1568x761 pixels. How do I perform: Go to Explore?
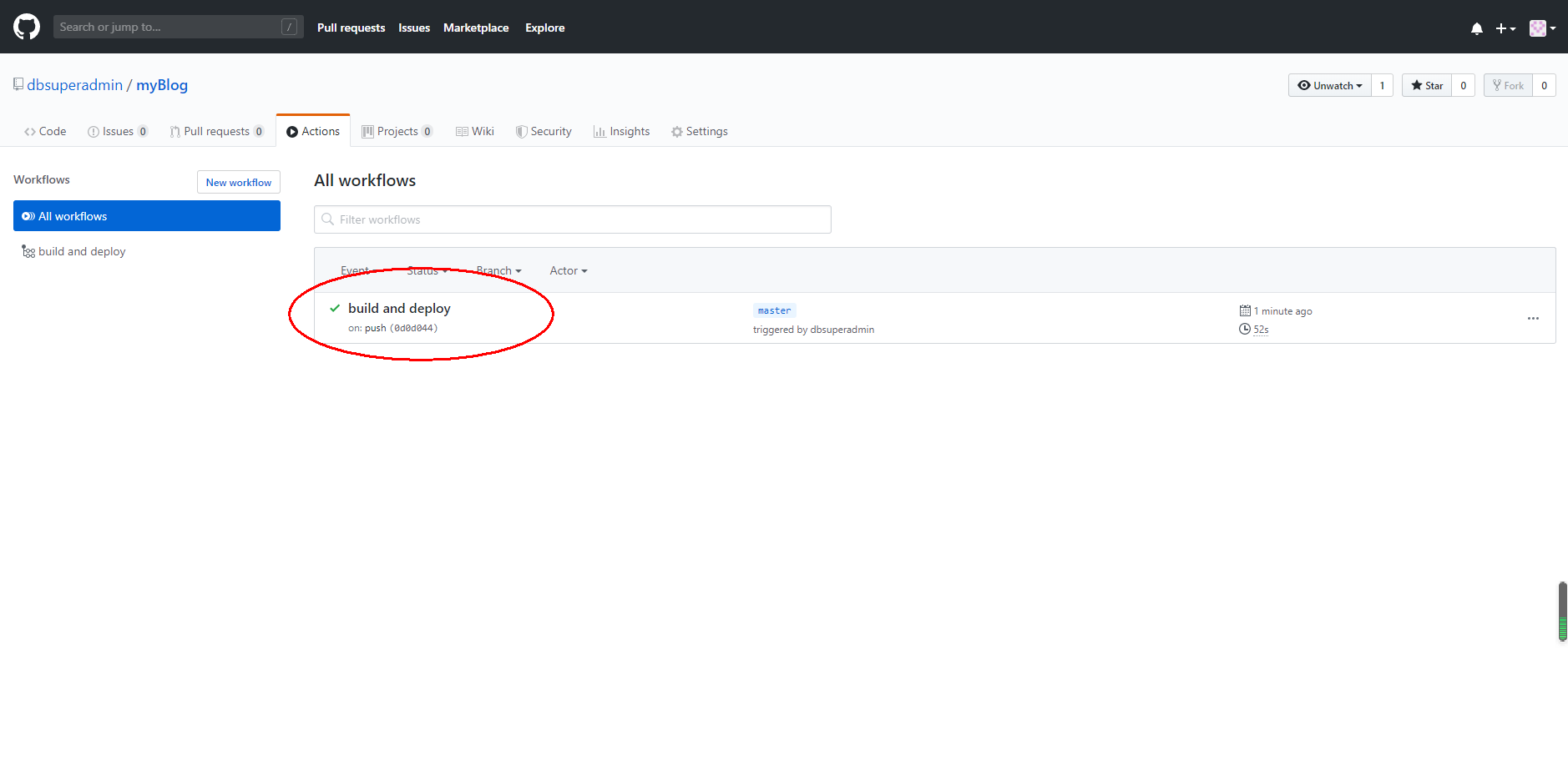(544, 28)
